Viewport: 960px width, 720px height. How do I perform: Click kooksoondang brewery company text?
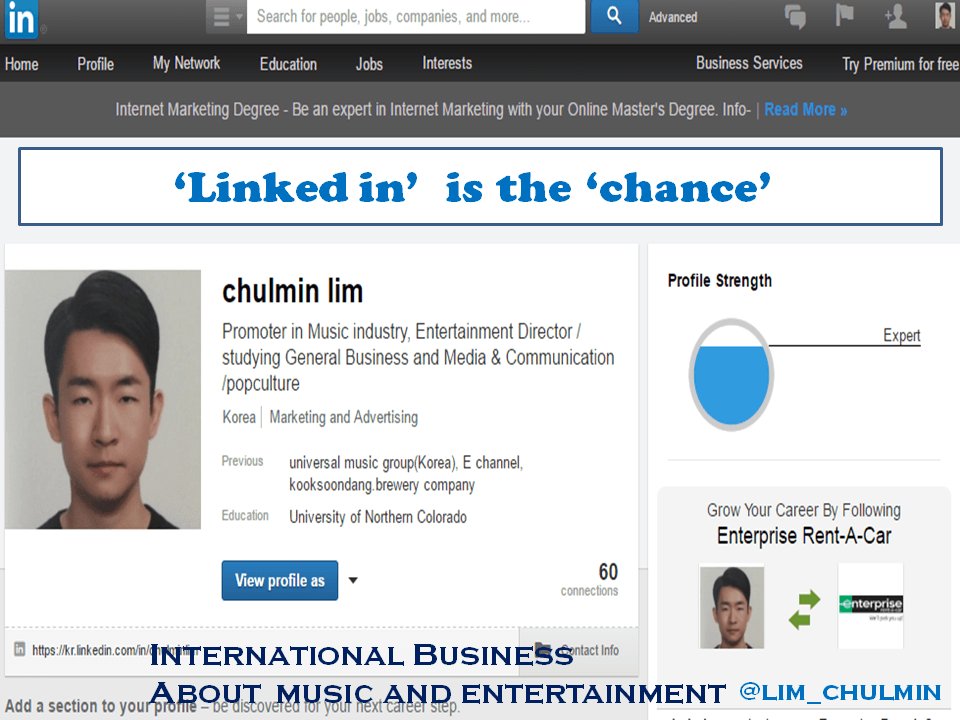[382, 485]
